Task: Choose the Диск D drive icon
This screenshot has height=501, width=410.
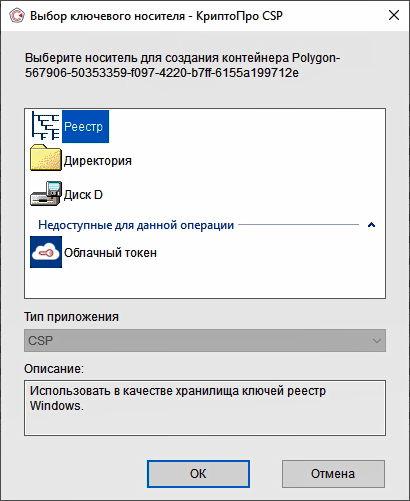Action: [x=46, y=194]
